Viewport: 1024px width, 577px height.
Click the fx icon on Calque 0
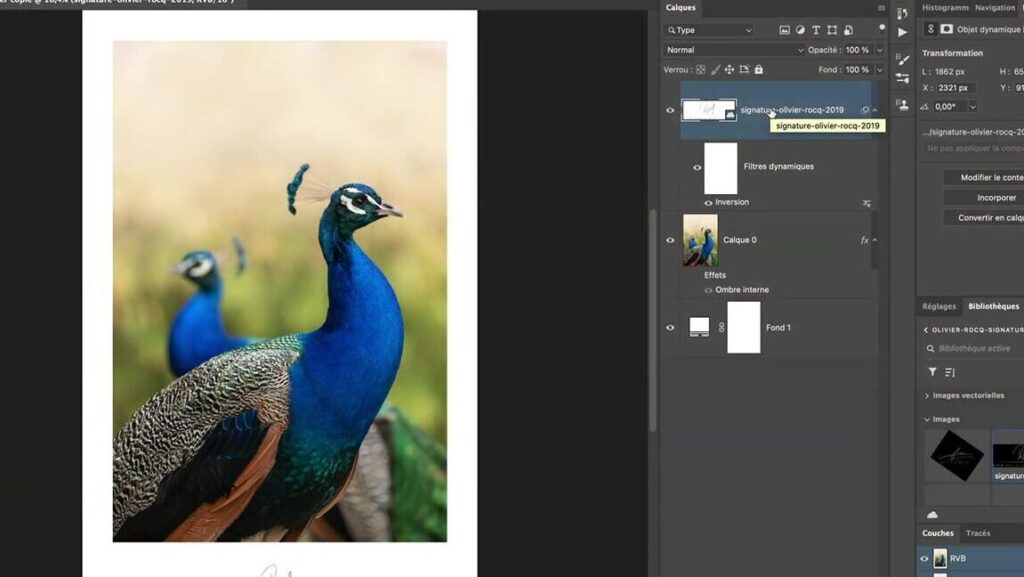coord(864,240)
